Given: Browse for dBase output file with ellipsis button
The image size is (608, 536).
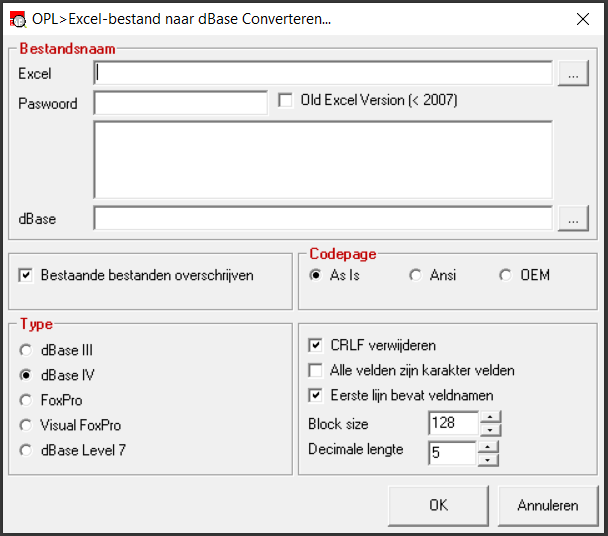Looking at the screenshot, I should click(573, 218).
